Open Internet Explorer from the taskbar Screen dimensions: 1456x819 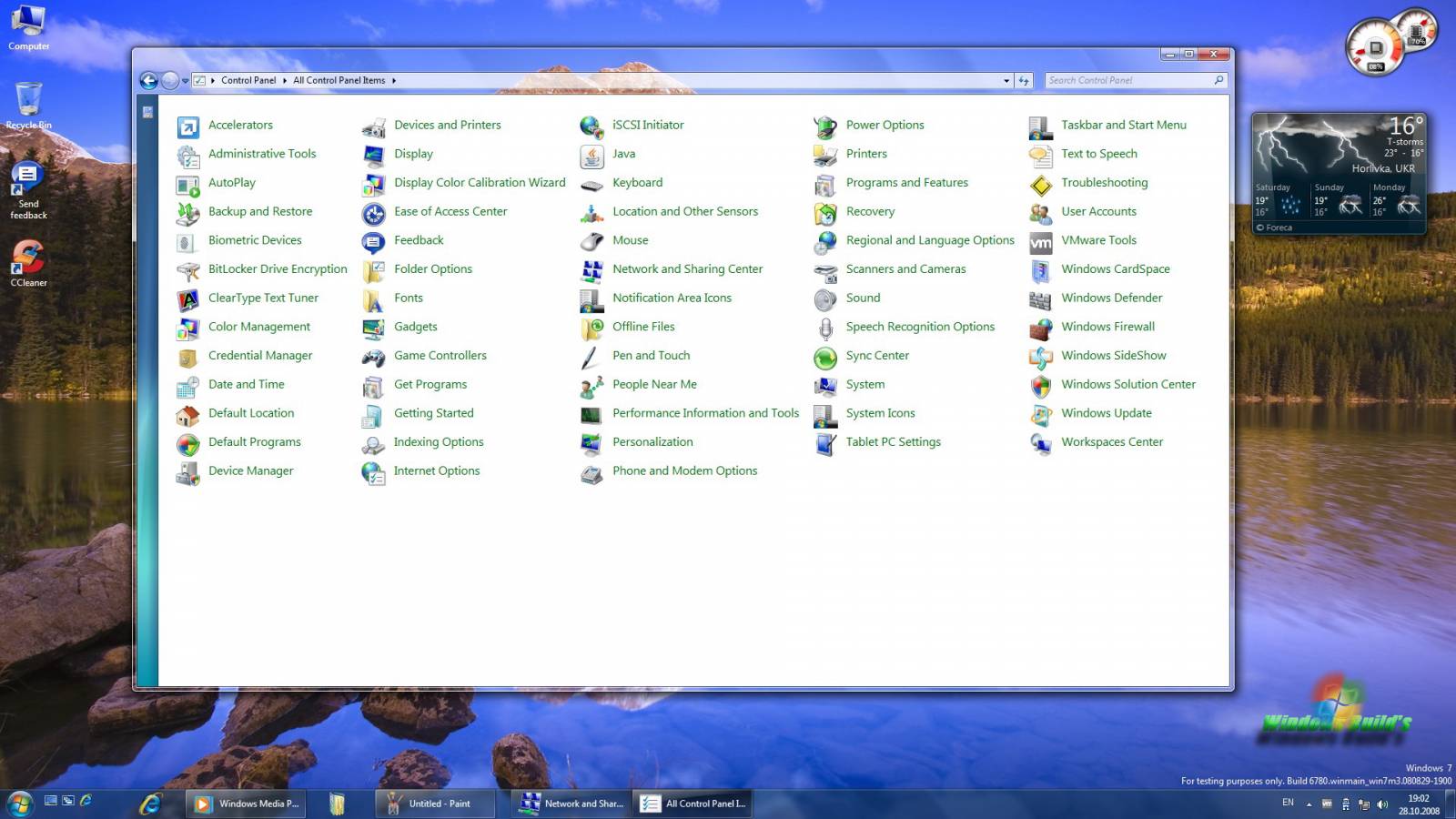click(150, 804)
